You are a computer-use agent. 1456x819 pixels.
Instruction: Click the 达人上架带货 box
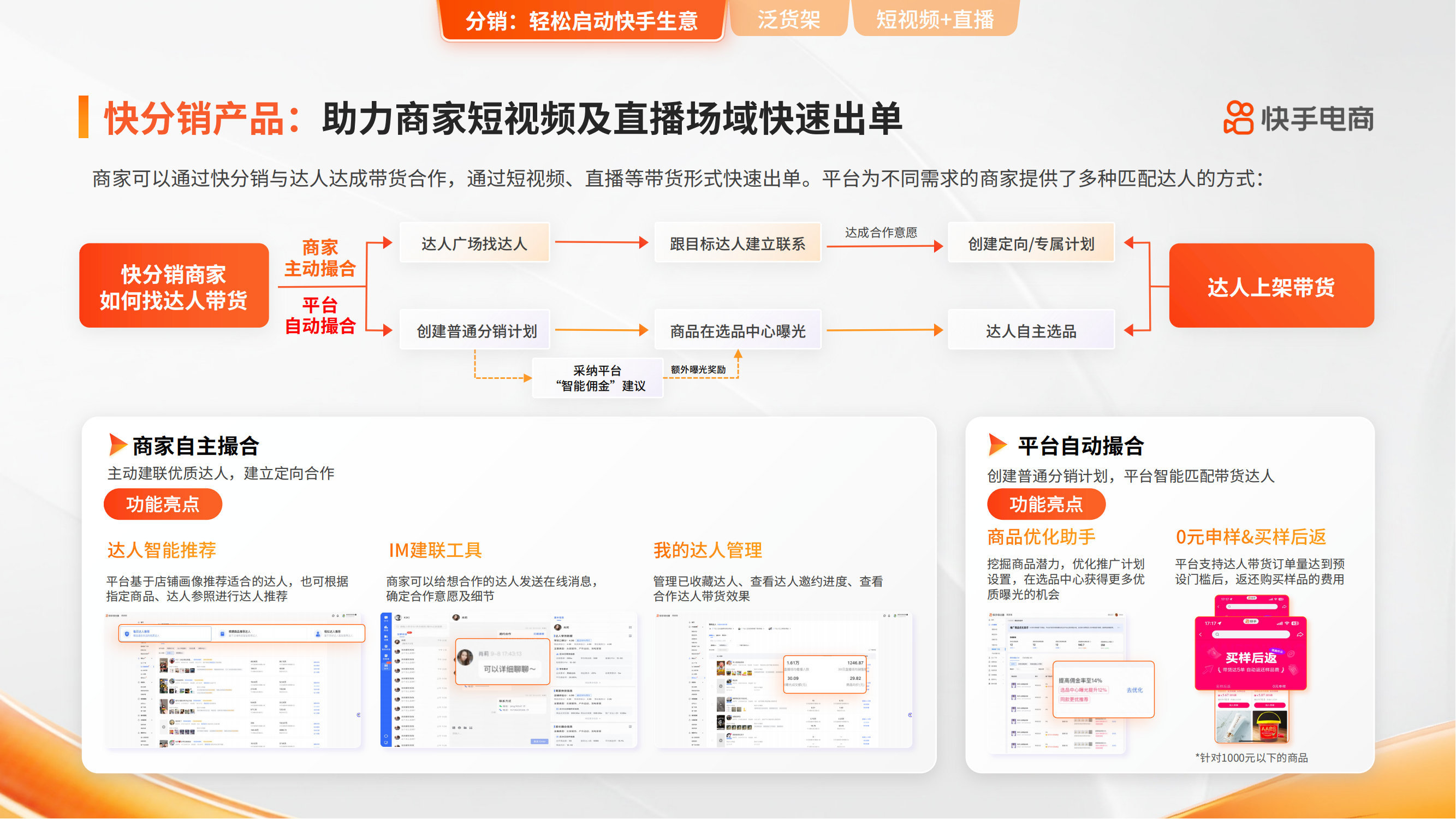[x=1271, y=286]
